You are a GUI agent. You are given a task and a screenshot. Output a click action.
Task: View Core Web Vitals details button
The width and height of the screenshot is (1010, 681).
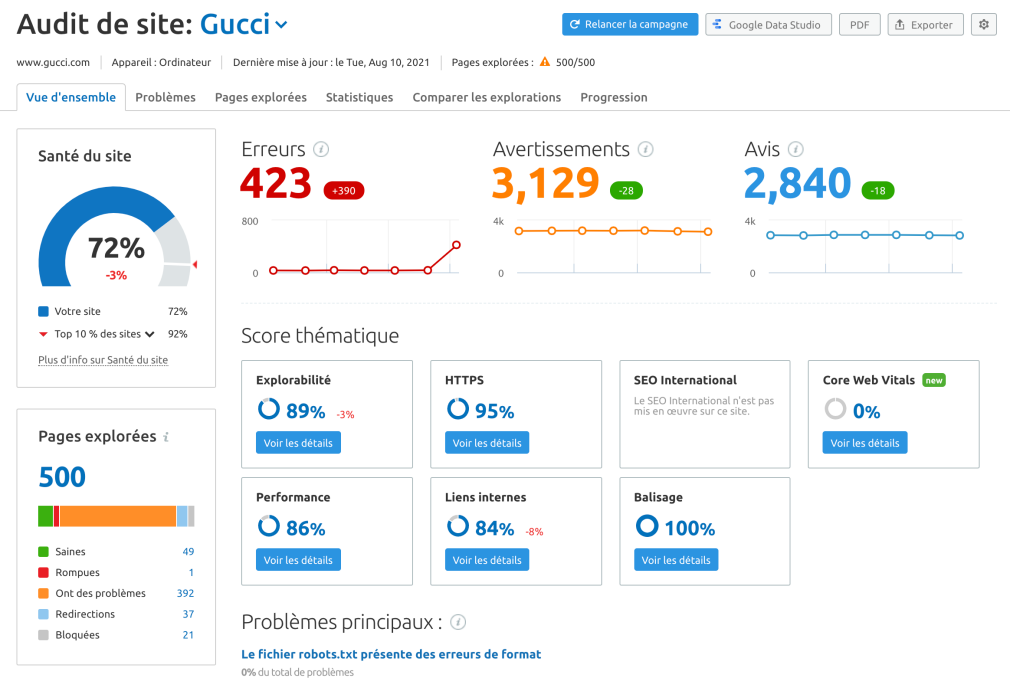[x=864, y=443]
